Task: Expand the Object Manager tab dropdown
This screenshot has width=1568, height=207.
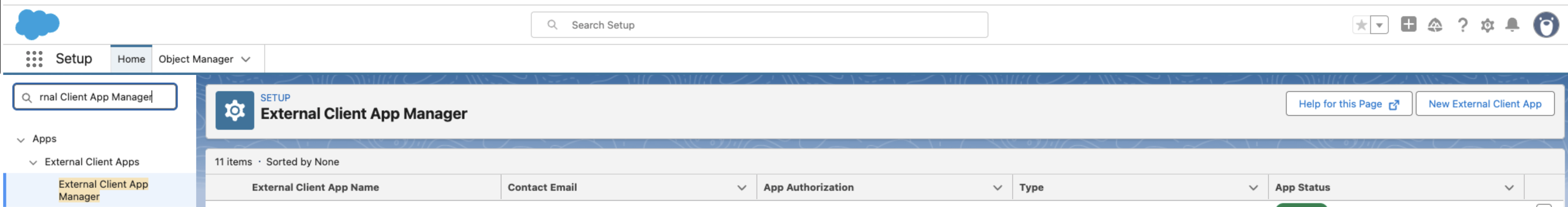Action: [x=246, y=59]
